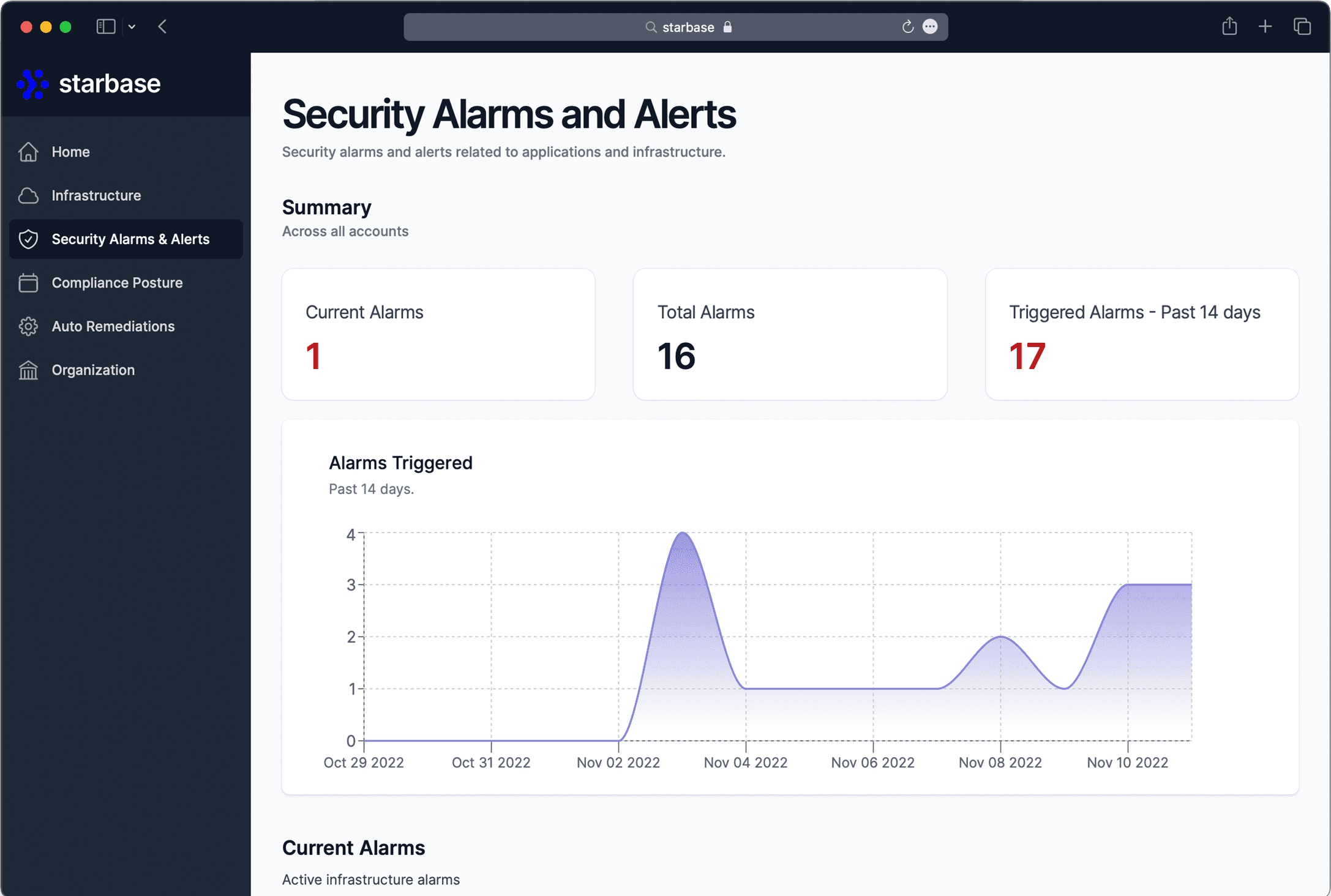This screenshot has width=1331, height=896.
Task: Click the Compliance Posture calendar icon
Action: point(28,283)
